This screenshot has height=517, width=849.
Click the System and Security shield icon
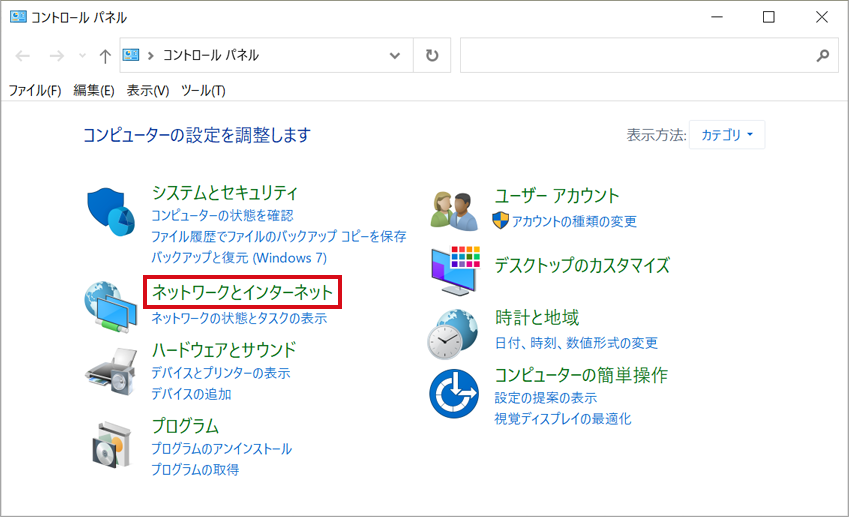point(111,212)
